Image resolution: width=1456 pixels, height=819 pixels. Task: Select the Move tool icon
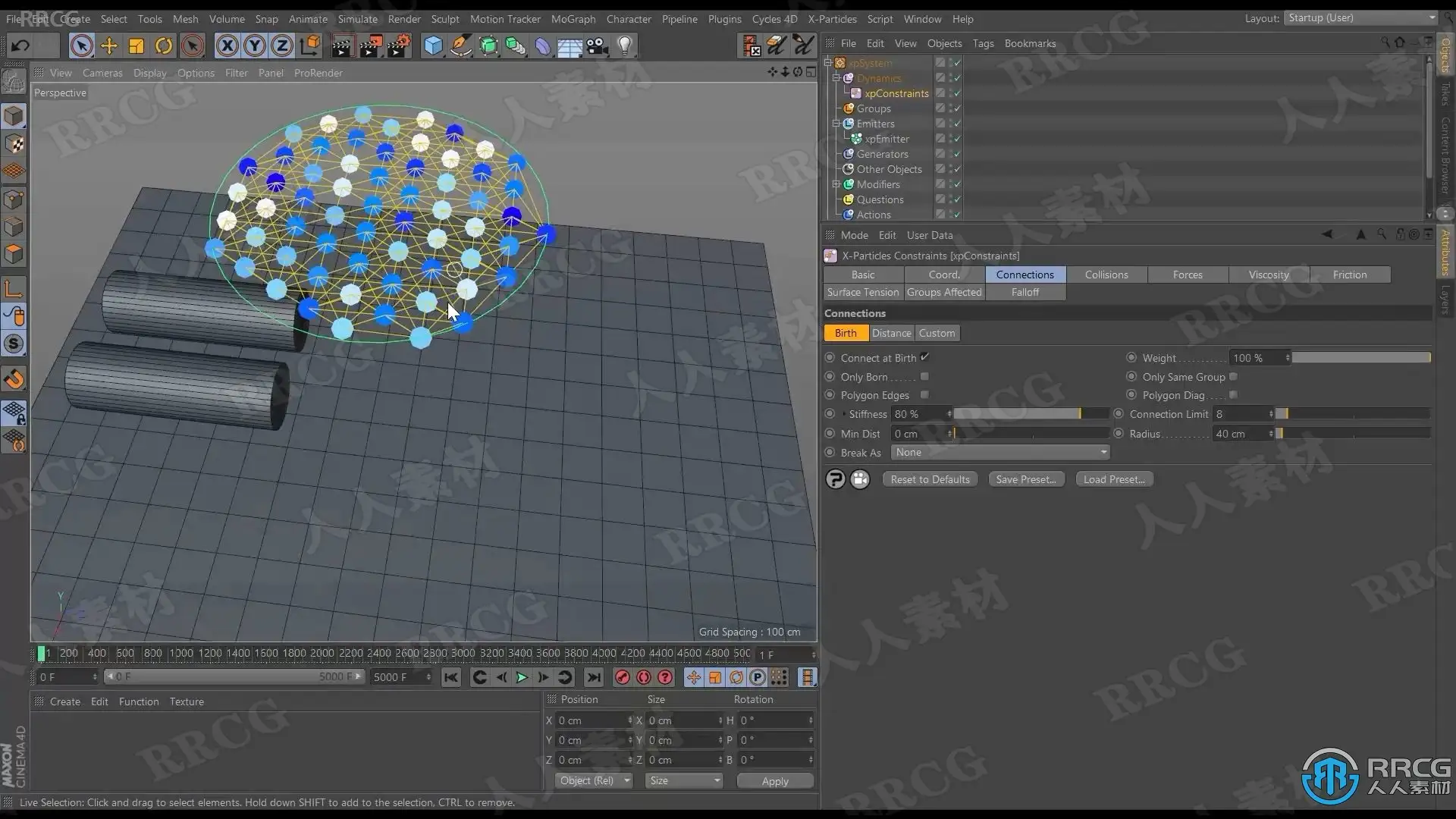point(109,46)
